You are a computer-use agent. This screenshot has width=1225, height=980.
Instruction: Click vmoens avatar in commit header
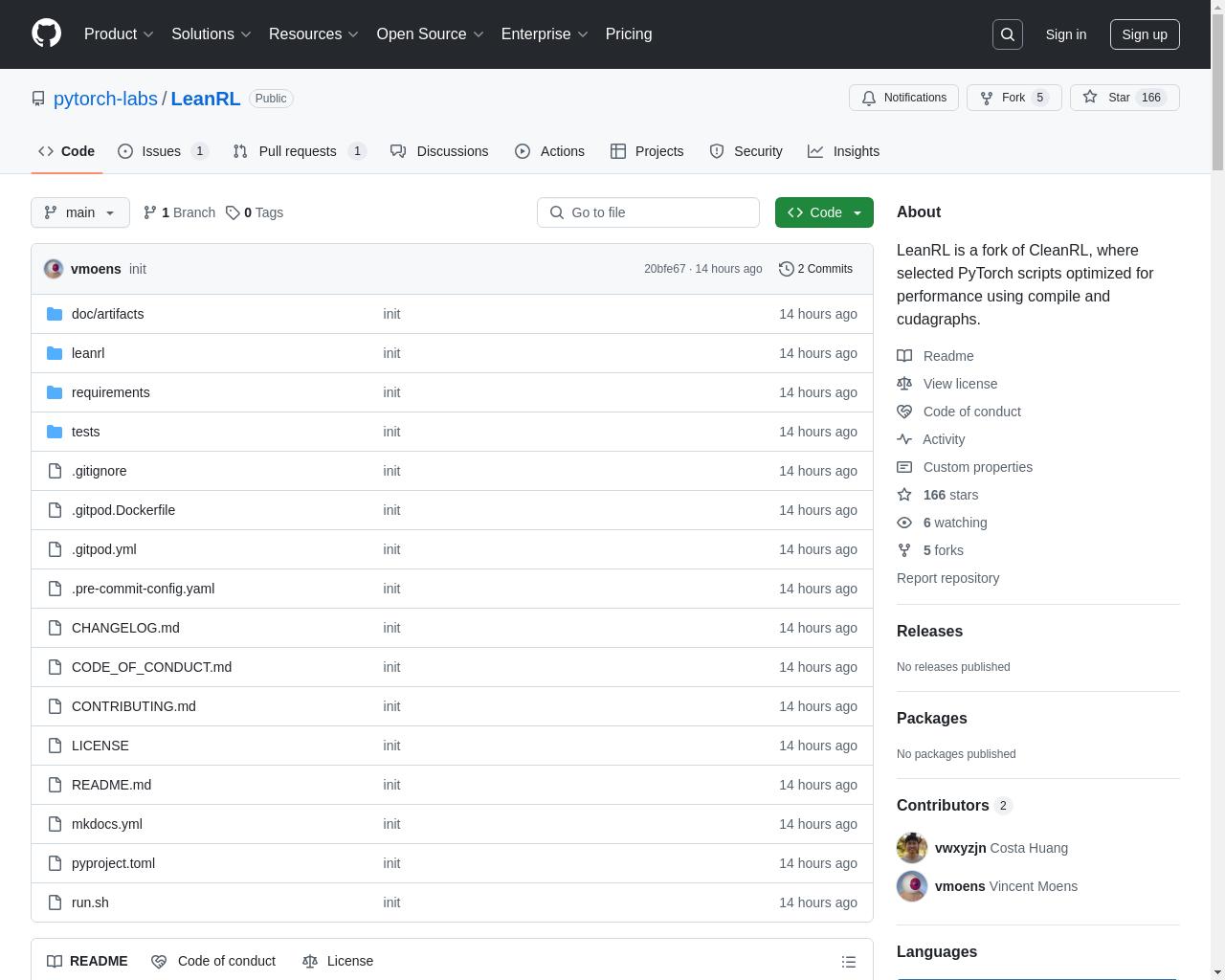tap(54, 269)
